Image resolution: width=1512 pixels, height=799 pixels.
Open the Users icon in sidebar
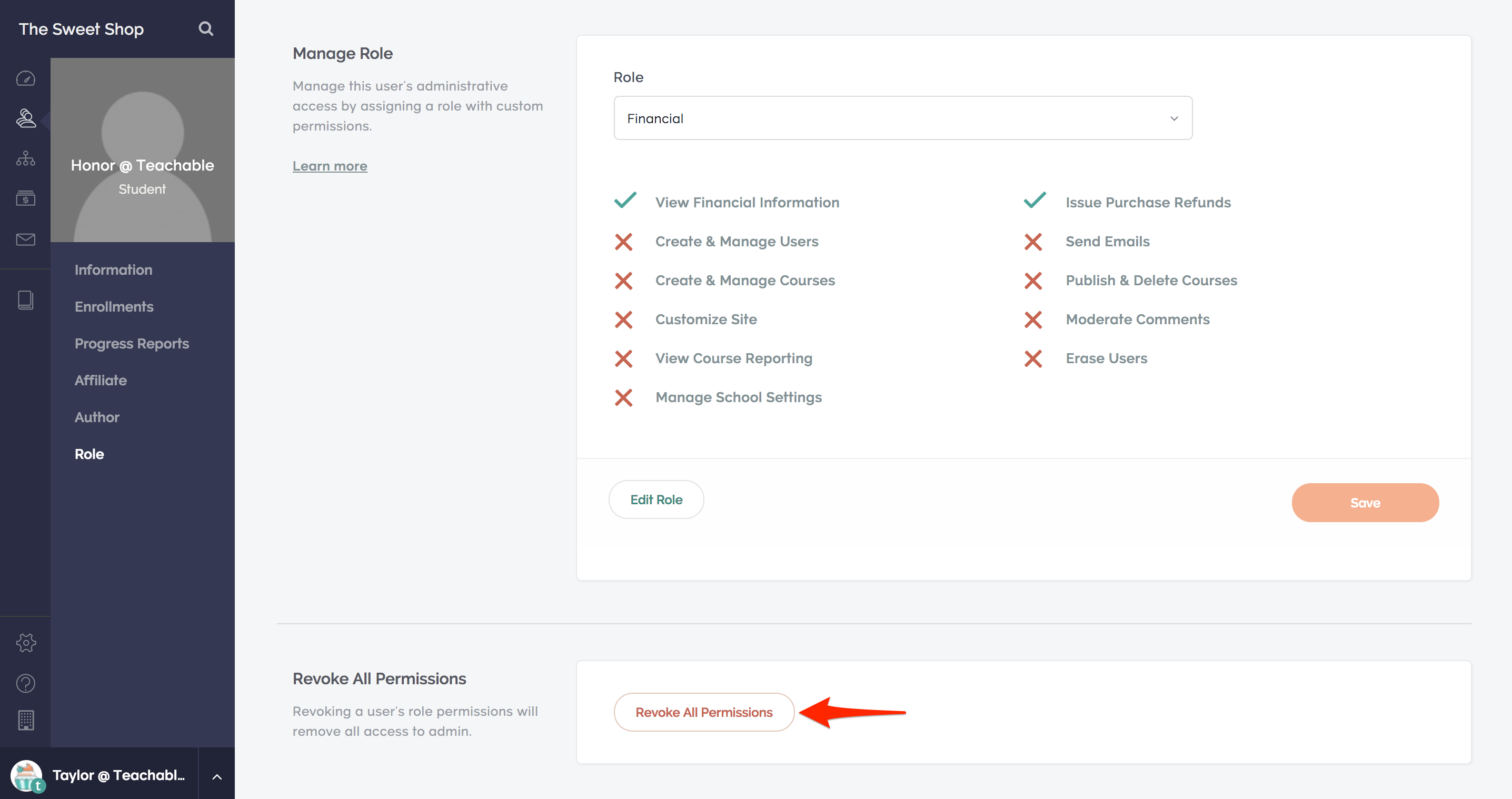(x=25, y=118)
